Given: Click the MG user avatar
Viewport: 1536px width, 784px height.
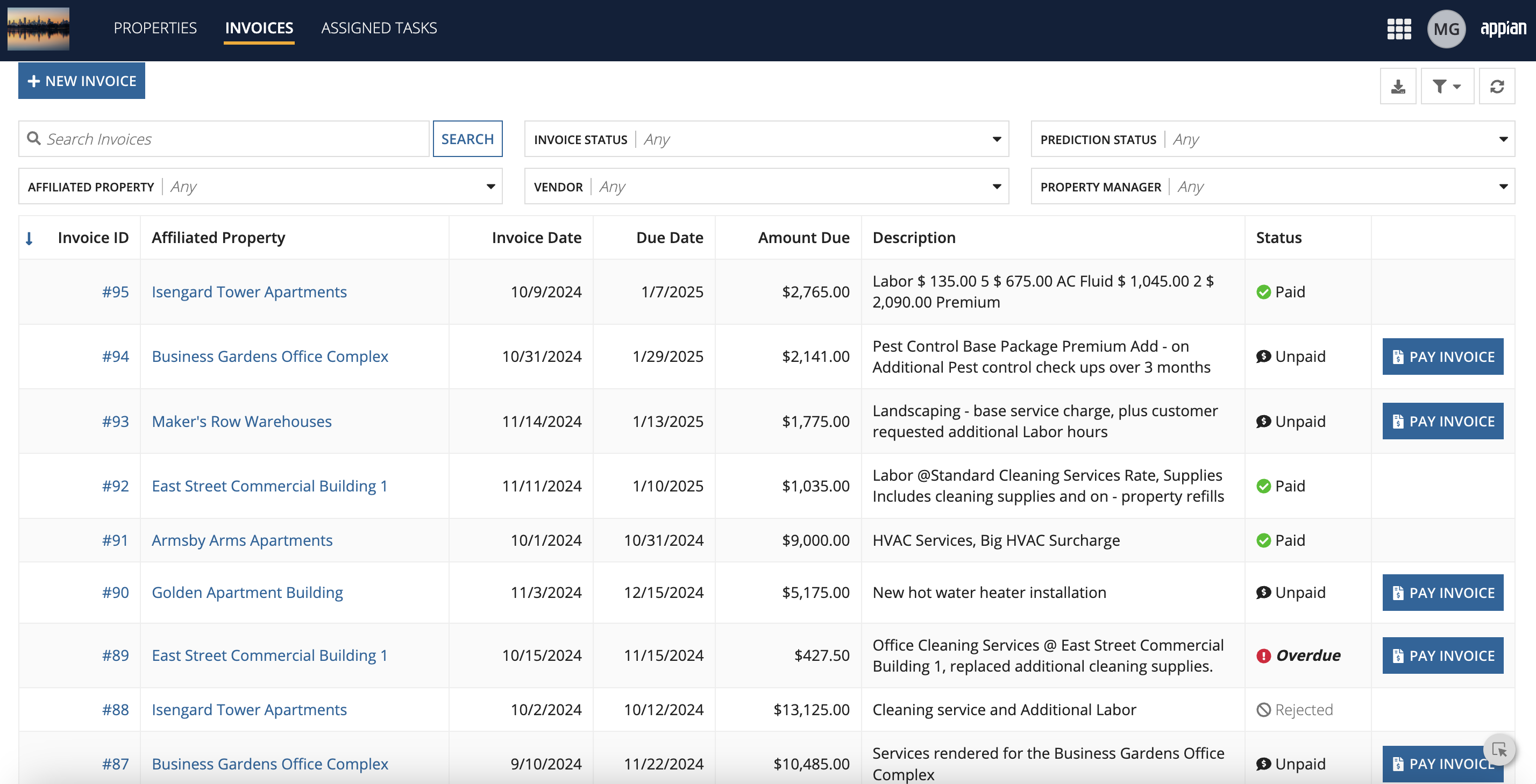Looking at the screenshot, I should tap(1446, 28).
